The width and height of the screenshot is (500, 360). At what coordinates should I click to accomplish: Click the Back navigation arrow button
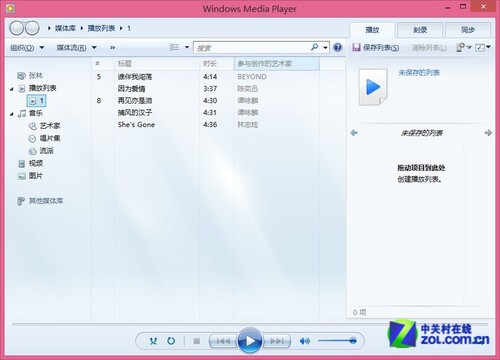tap(16, 28)
